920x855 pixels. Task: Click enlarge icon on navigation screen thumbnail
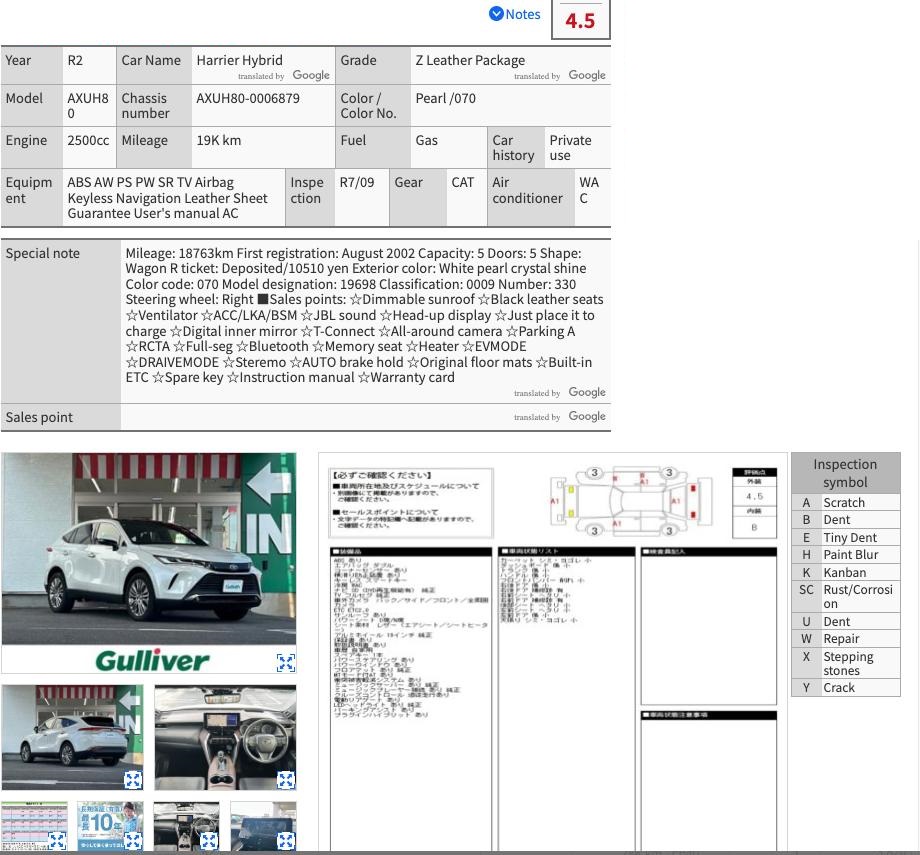point(285,841)
